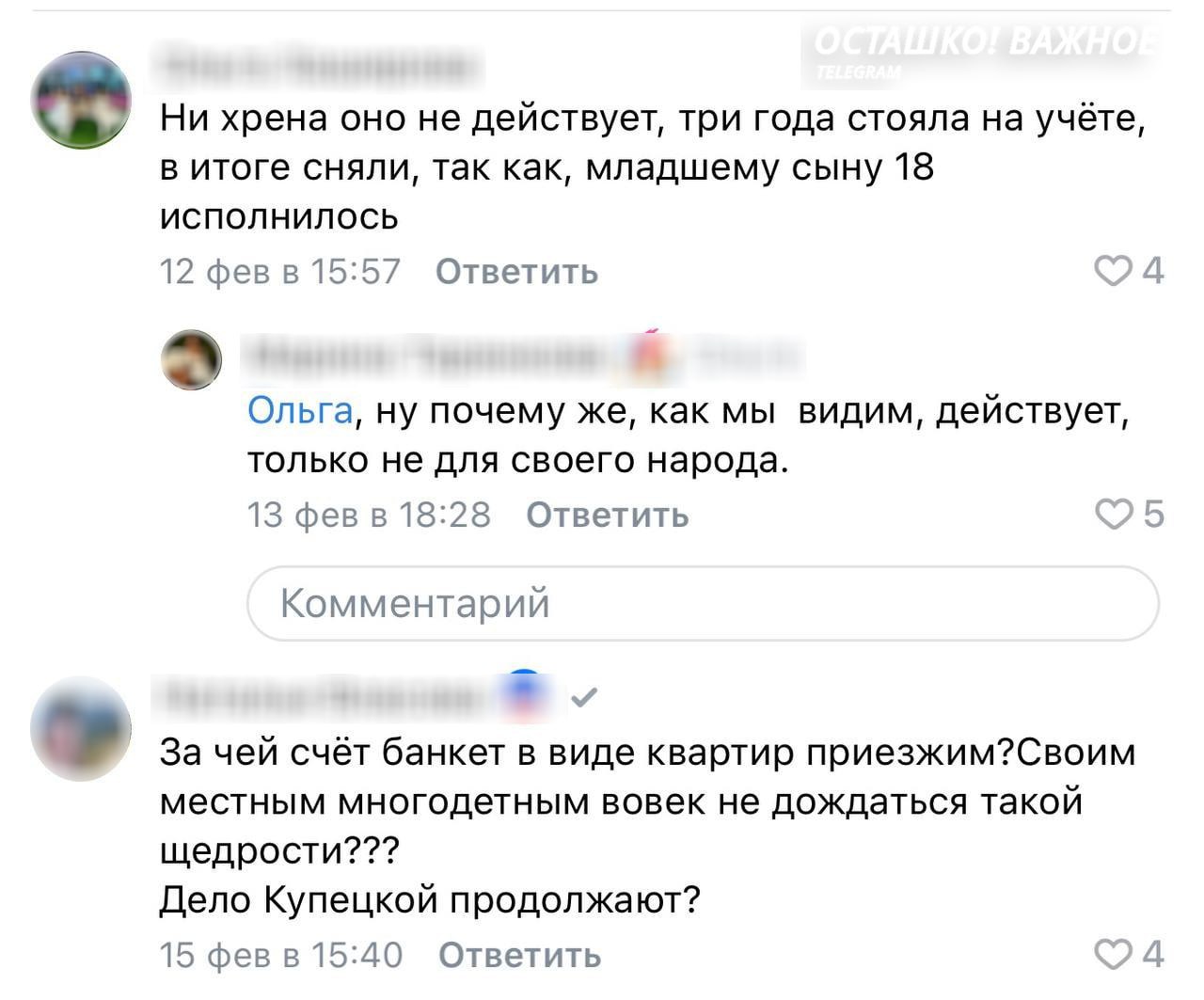
Task: Click the gray checkmark beside the third commenter's name
Action: [584, 697]
